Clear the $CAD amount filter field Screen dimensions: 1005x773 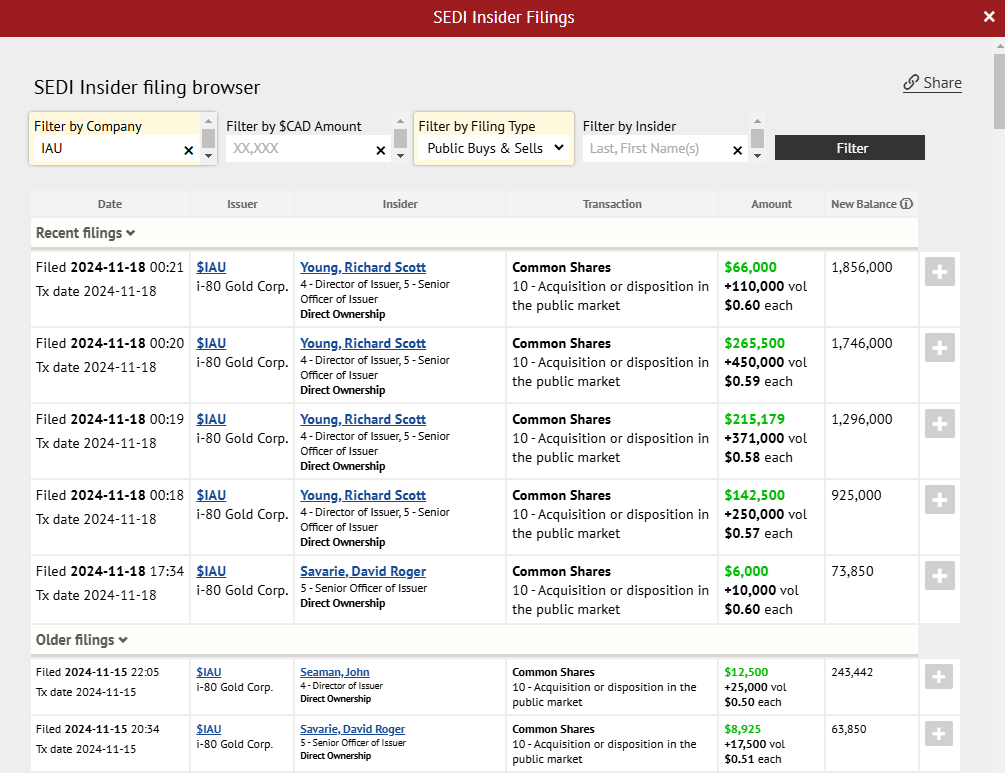[x=380, y=150]
